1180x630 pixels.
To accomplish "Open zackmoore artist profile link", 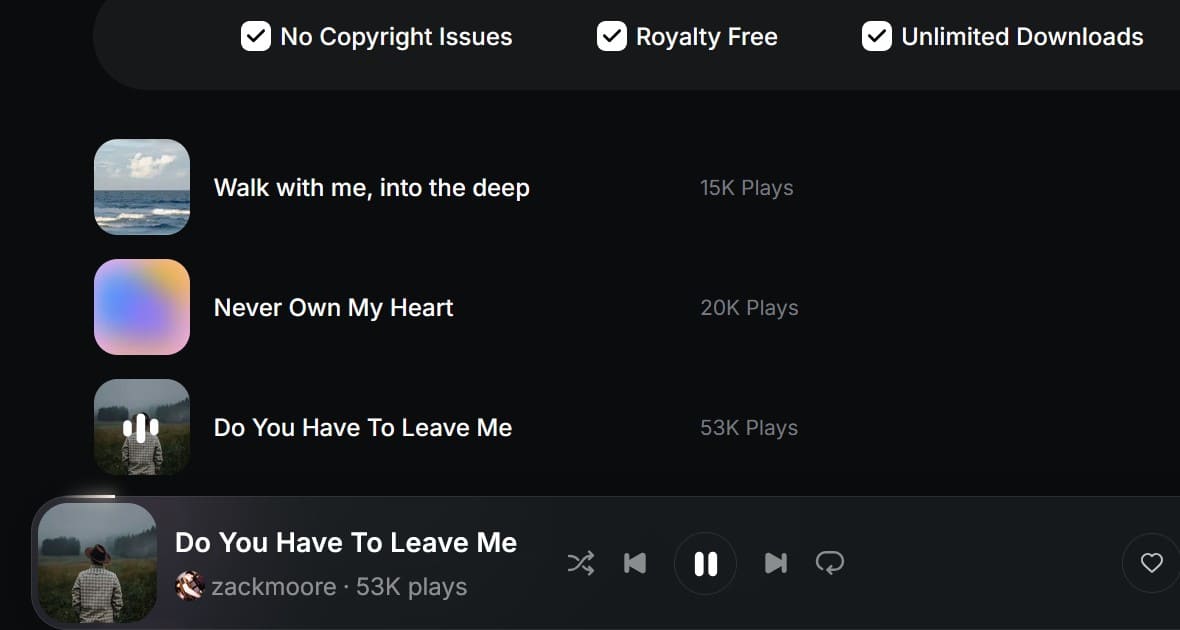I will pyautogui.click(x=273, y=587).
